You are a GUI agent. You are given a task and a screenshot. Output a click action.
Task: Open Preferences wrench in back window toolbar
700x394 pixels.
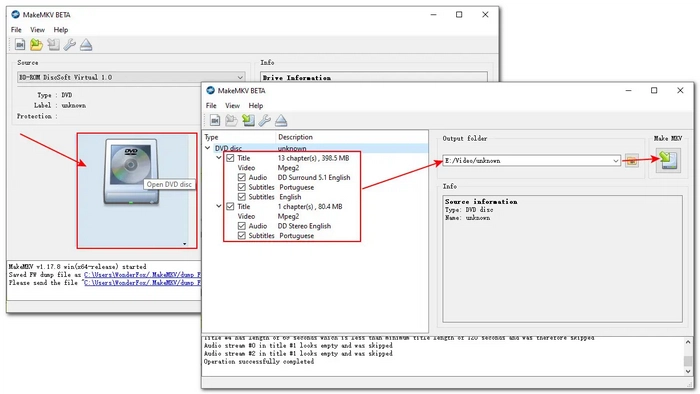(70, 45)
